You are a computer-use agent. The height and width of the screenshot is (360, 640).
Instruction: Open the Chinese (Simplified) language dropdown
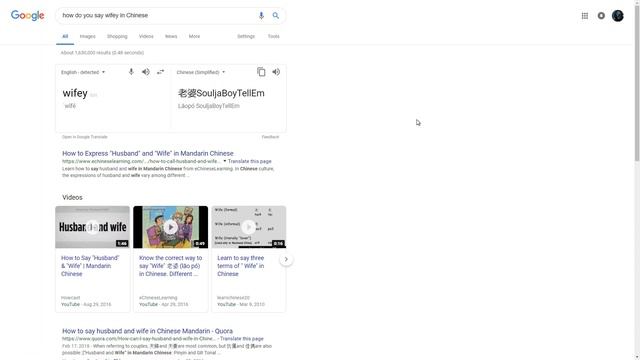200,72
